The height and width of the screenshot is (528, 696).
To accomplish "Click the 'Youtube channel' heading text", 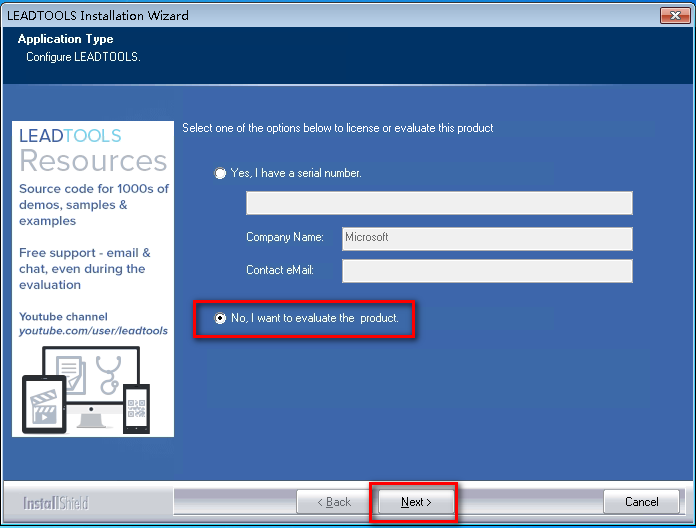I will coord(63,317).
